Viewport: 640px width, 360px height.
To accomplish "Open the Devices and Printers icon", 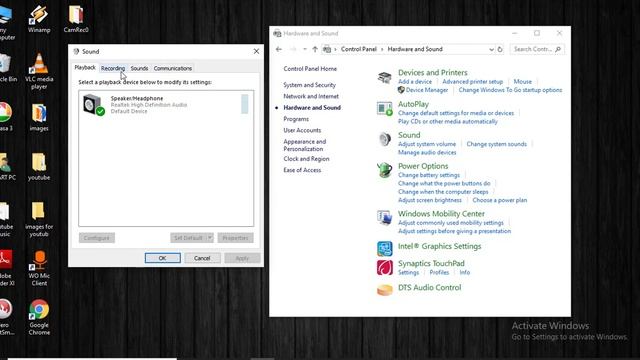I will [x=384, y=77].
